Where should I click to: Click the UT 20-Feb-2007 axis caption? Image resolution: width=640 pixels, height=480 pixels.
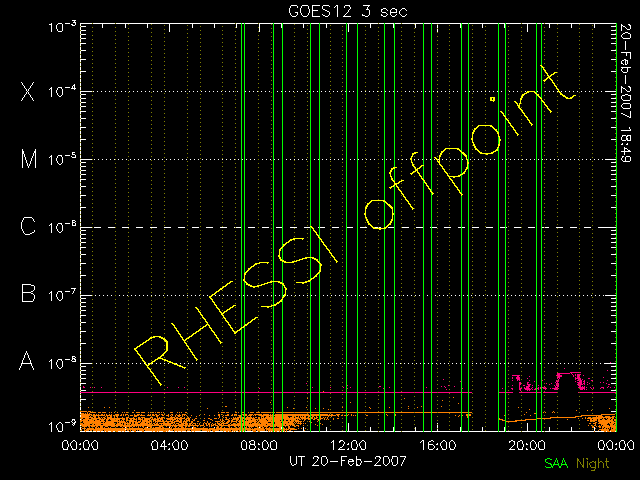(348, 461)
